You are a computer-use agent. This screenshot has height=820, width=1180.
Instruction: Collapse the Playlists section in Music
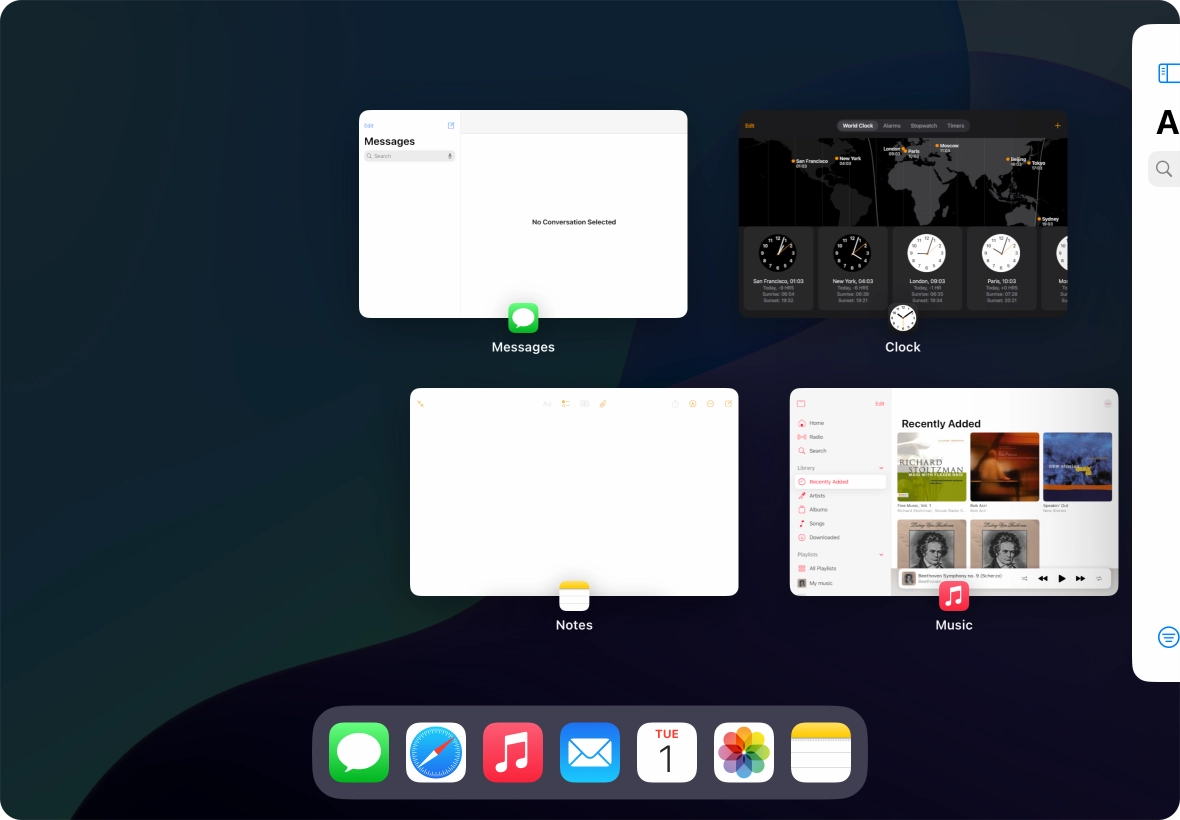pos(881,554)
